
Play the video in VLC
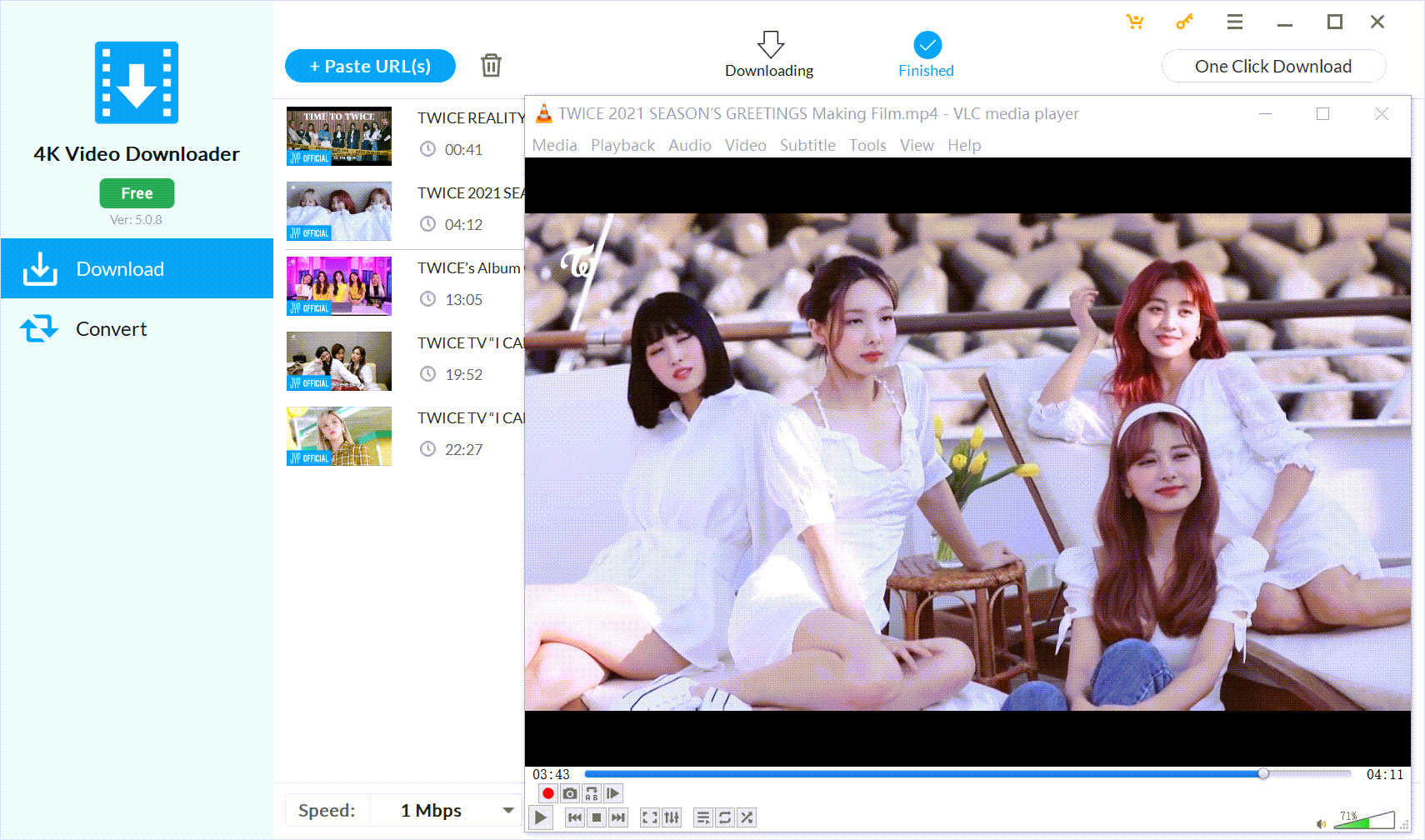pyautogui.click(x=541, y=817)
